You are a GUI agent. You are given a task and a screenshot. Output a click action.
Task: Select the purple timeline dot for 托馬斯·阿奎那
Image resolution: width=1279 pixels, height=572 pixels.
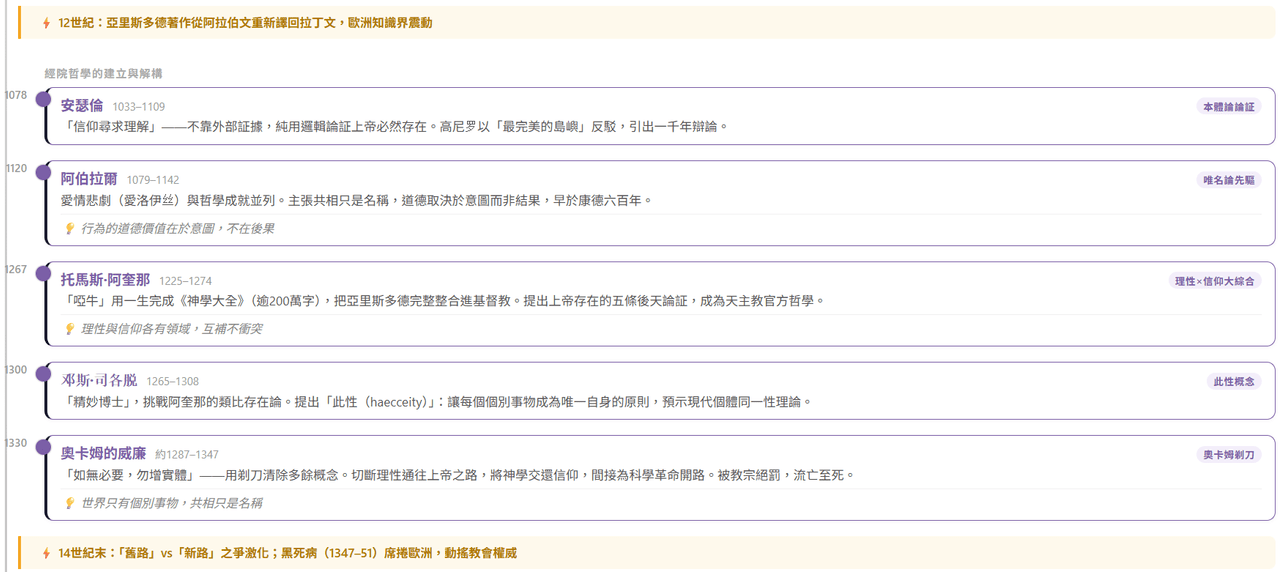43,273
